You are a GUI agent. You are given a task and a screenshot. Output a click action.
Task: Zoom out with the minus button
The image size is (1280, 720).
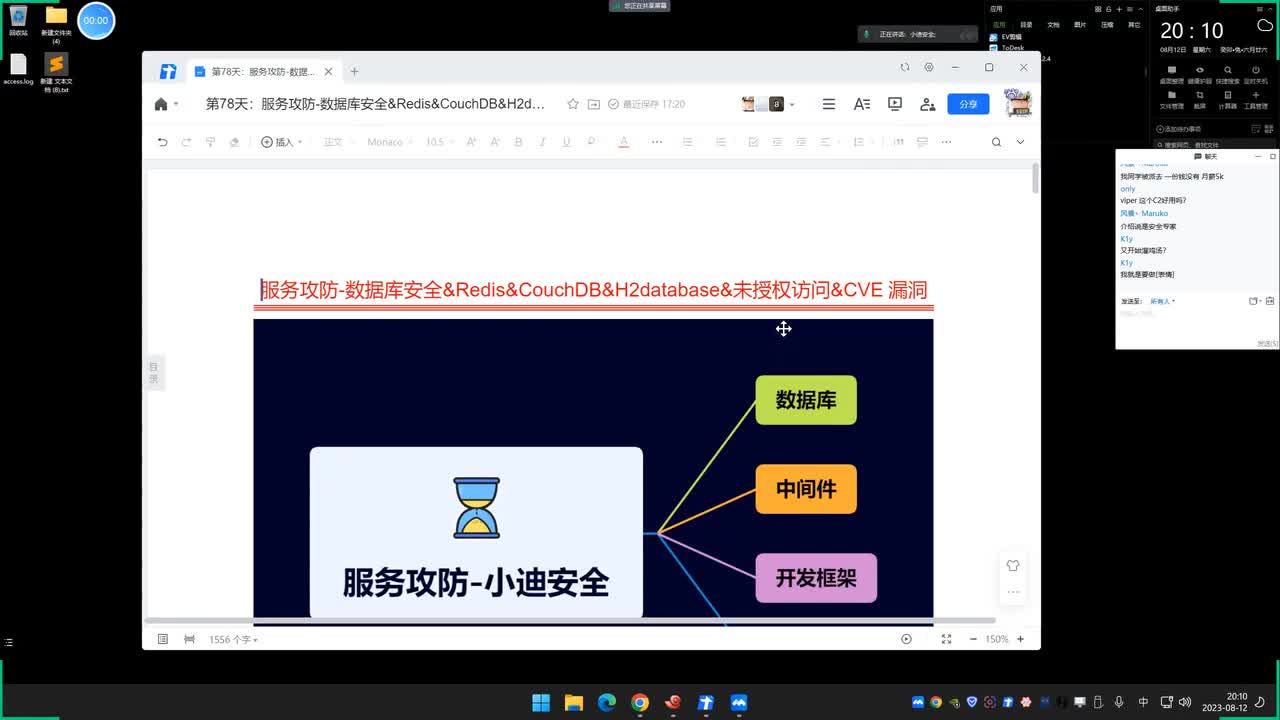point(972,639)
